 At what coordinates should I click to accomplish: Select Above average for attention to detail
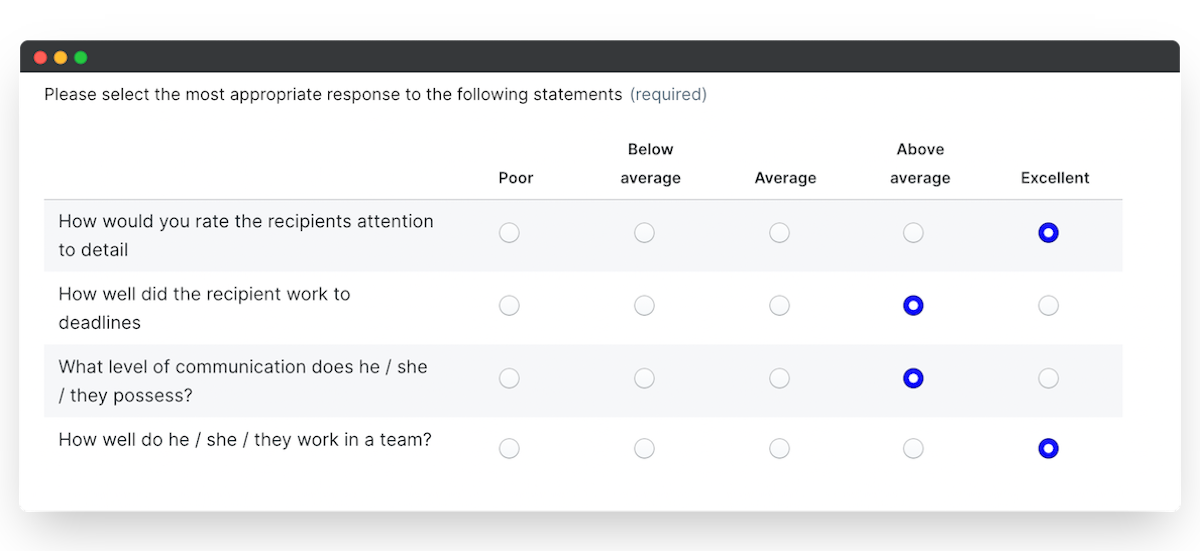[x=913, y=233]
